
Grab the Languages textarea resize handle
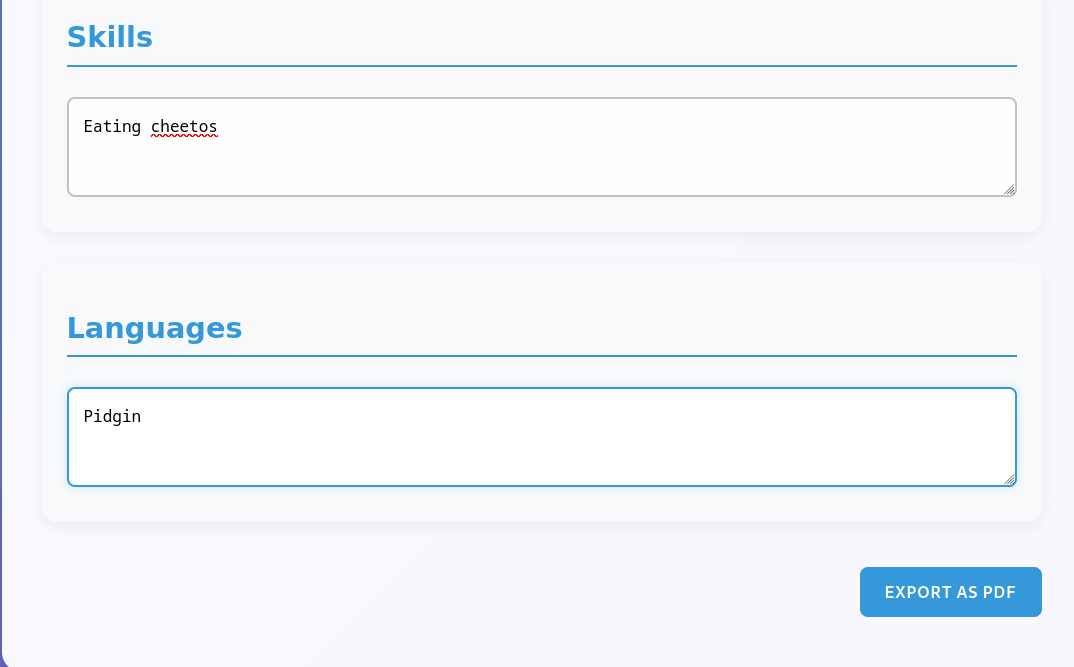coord(1009,479)
